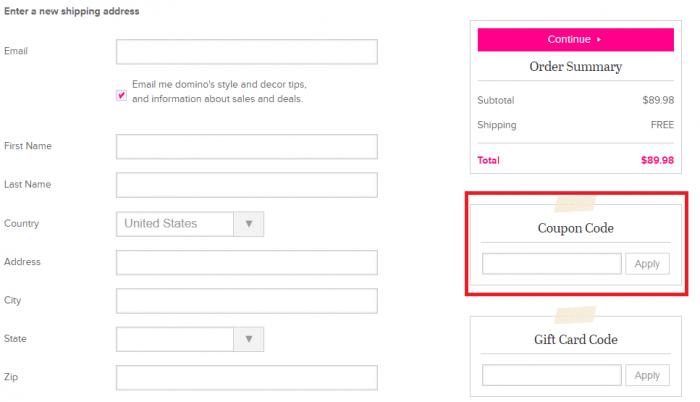Screen dimensions: 700x402
Task: Click the Gift Card Code input box
Action: (x=551, y=375)
